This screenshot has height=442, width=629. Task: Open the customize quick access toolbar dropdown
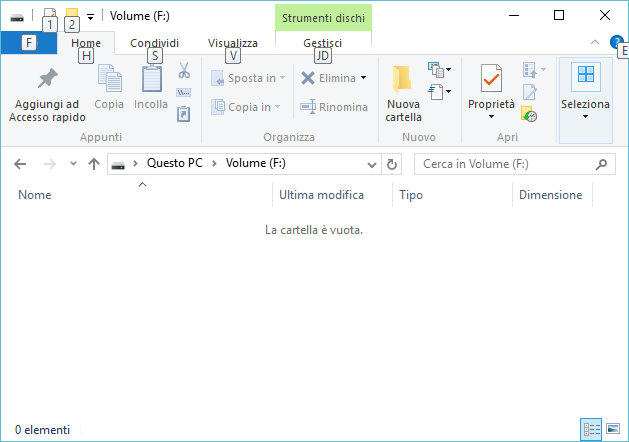[x=91, y=17]
